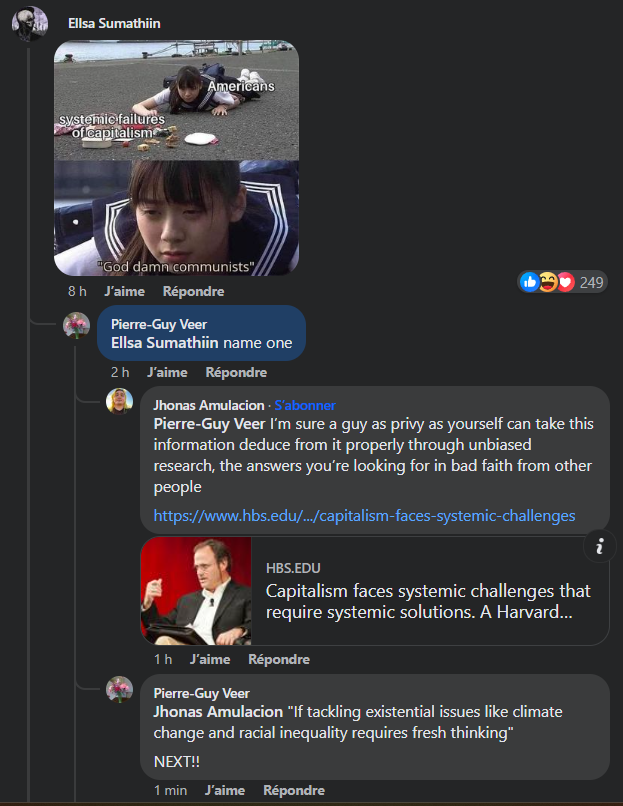Click the like thumb reaction icon

click(529, 282)
